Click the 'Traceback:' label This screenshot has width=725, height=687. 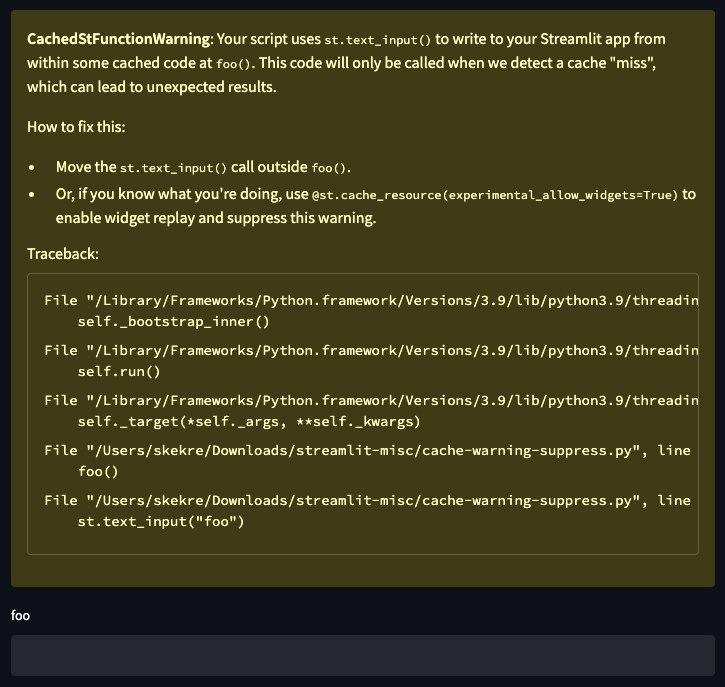(x=62, y=254)
